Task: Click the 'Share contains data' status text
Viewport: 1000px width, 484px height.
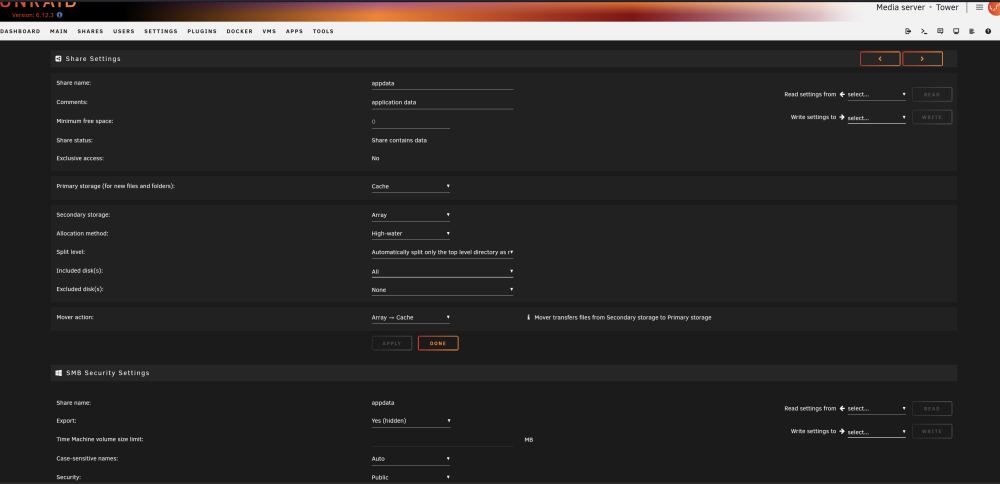Action: click(x=399, y=140)
